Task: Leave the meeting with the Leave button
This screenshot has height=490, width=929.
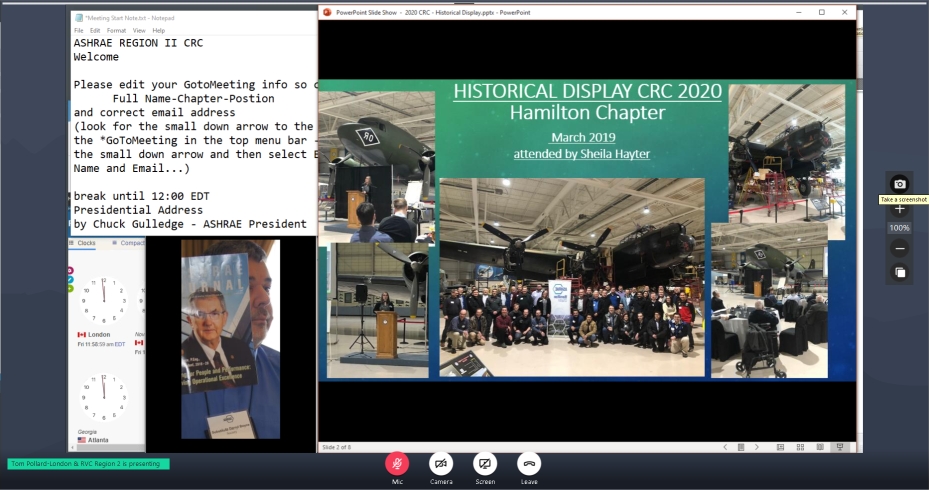Action: click(x=529, y=464)
